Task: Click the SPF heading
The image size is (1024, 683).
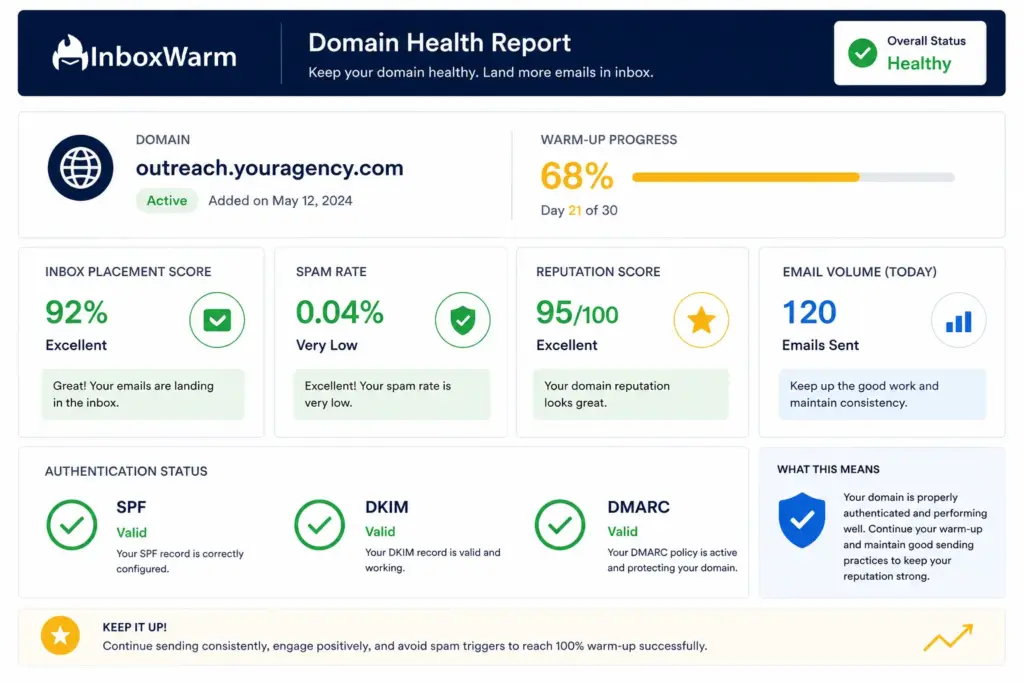Action: tap(131, 507)
